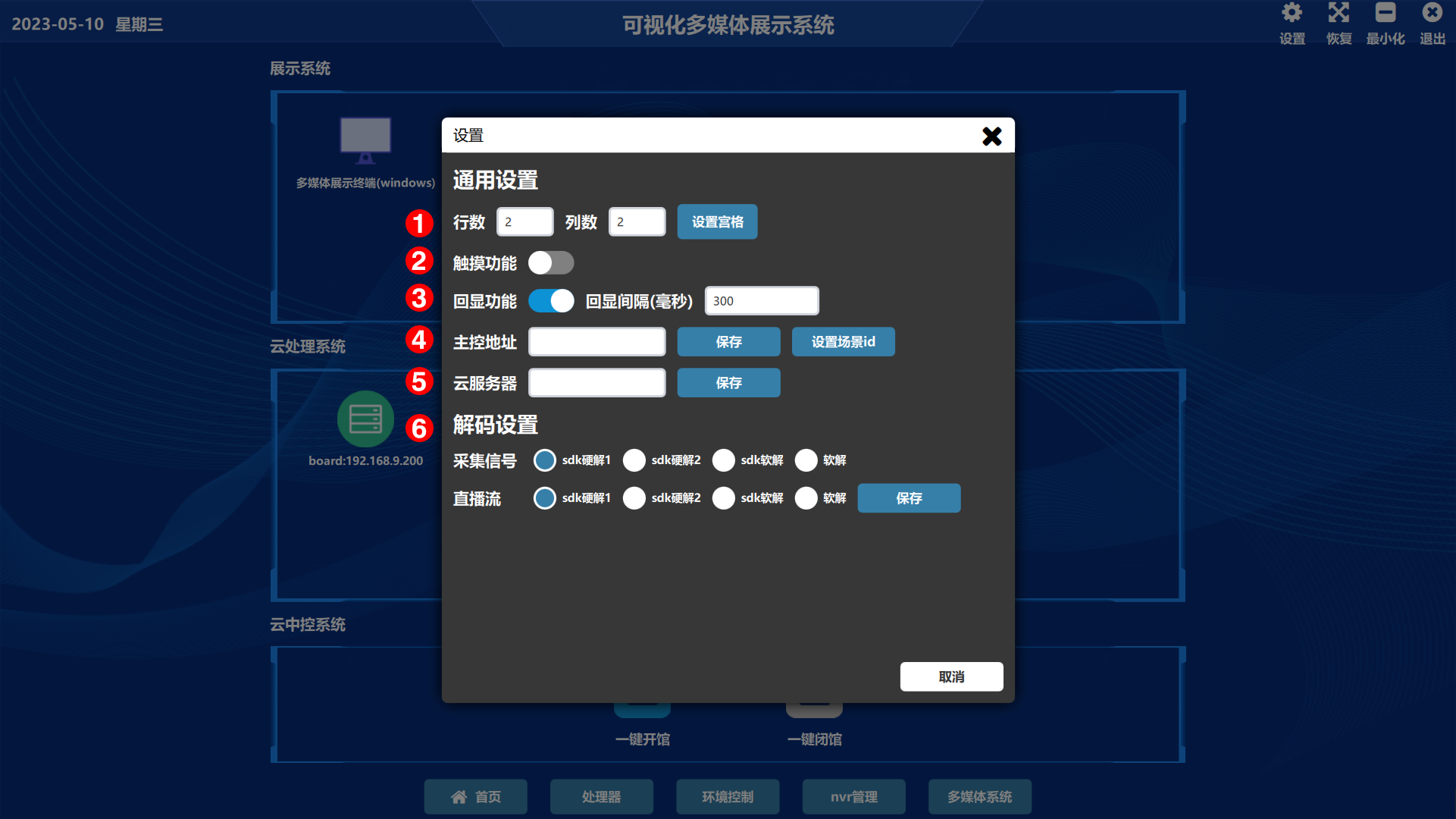Click the 一键开馆 label

(642, 739)
